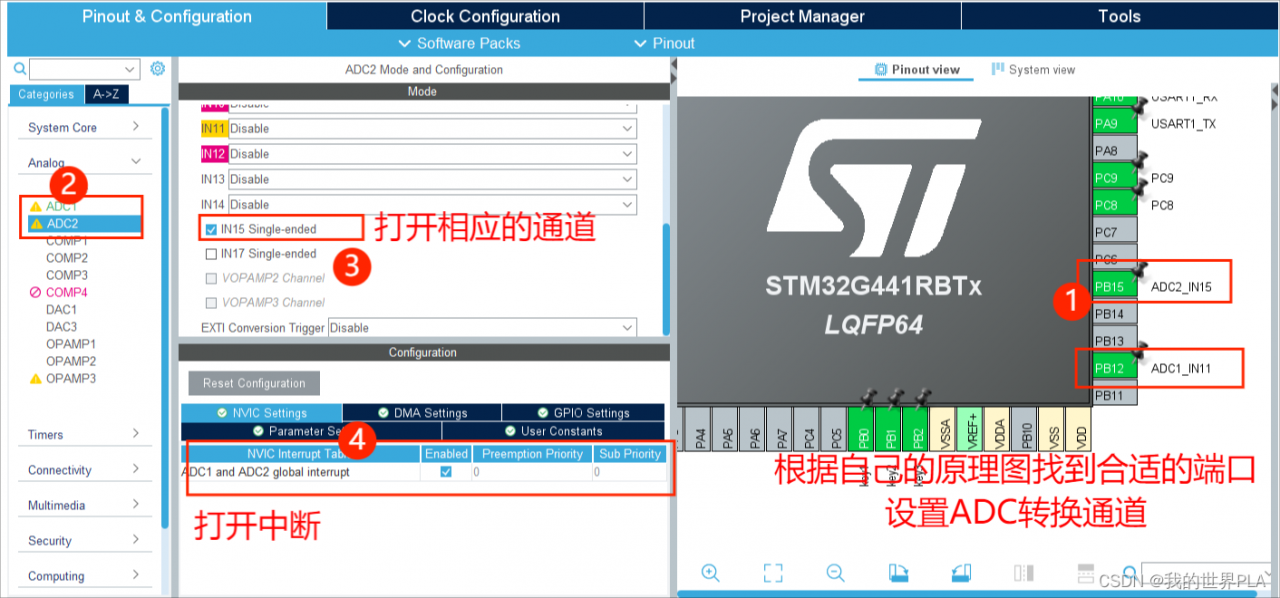Uncheck IN15 Single-ended checkbox
The width and height of the screenshot is (1280, 598).
211,229
